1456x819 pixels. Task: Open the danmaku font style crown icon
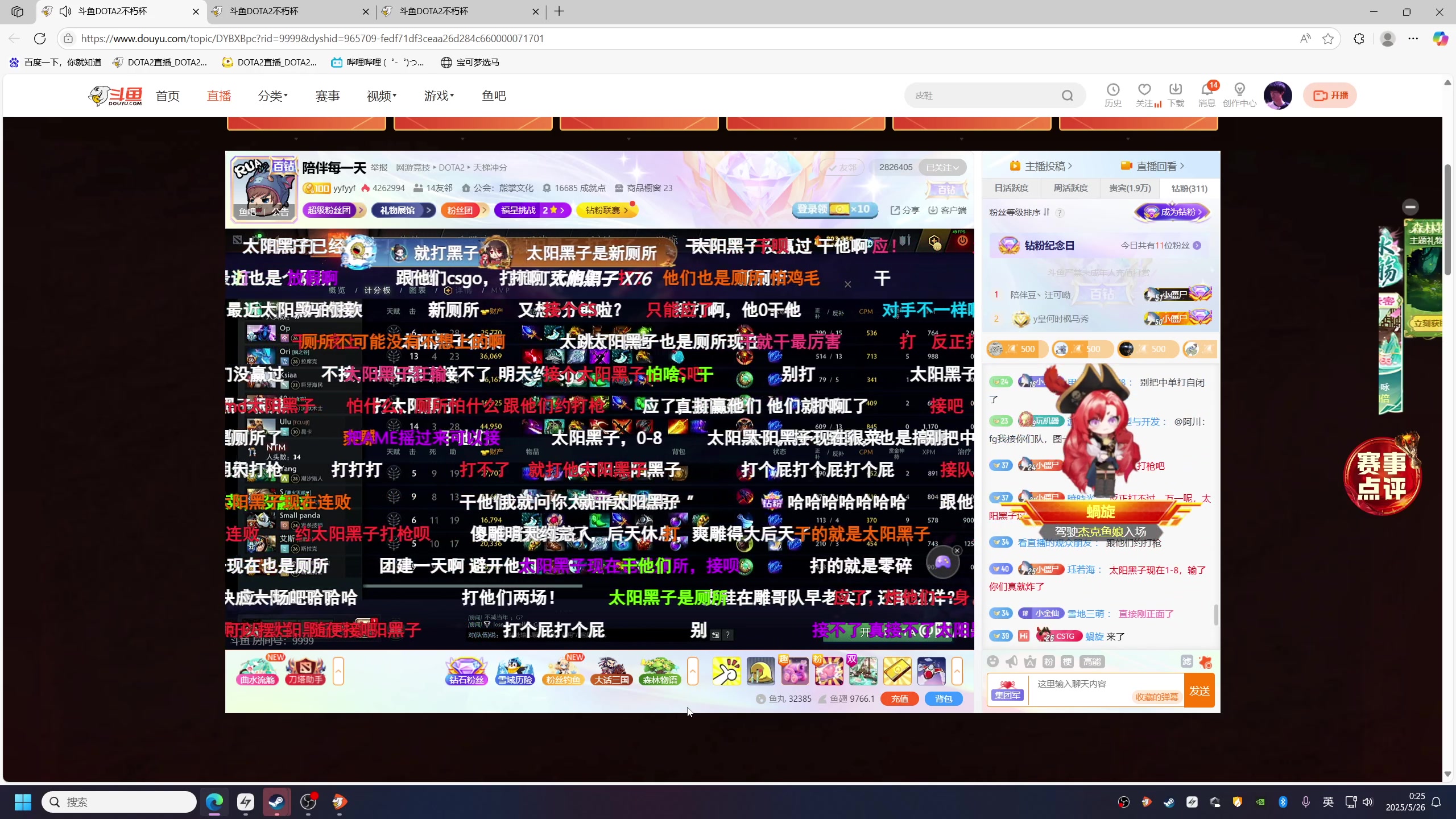(x=1030, y=661)
